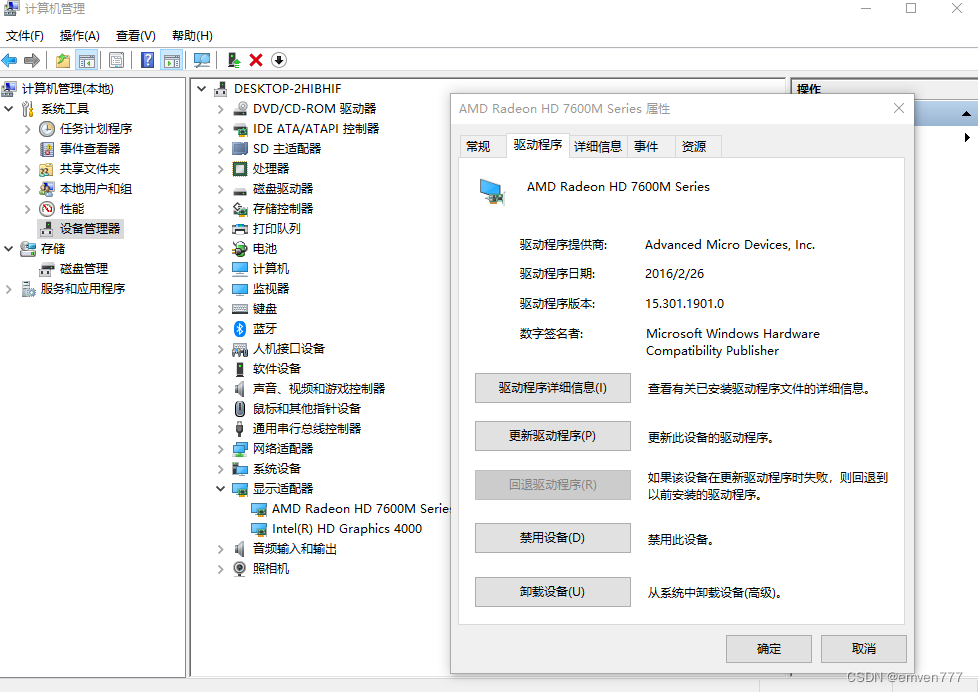Expand Audio inputs and outputs (音频输入和输出)
This screenshot has height=692, width=978.
click(220, 548)
